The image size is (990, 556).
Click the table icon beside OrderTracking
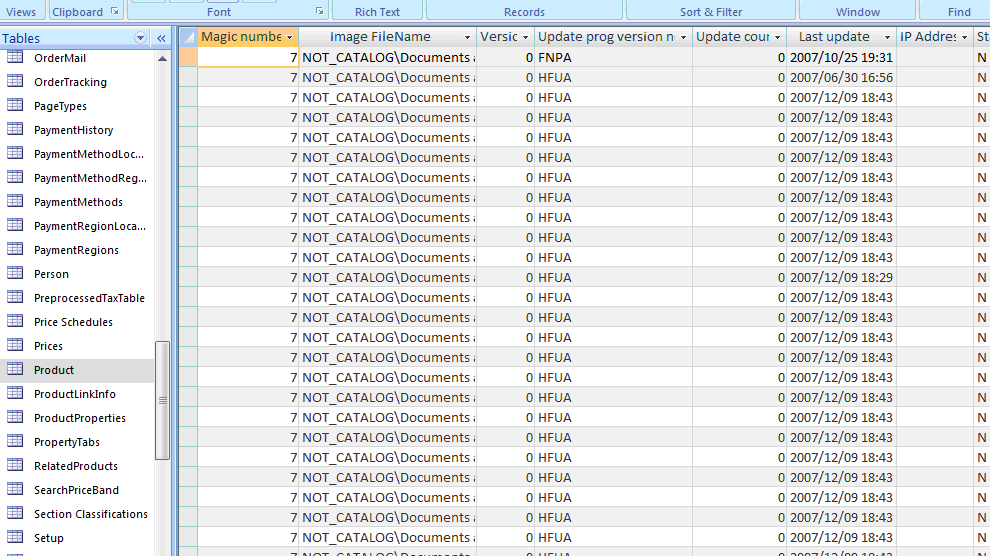(x=15, y=82)
